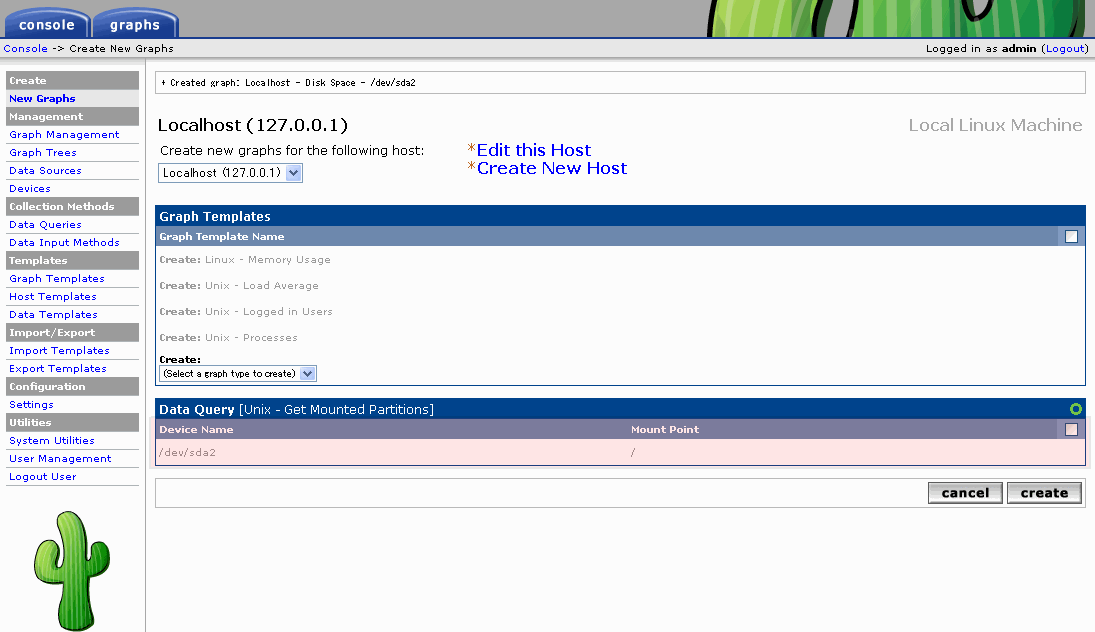Viewport: 1095px width, 632px height.
Task: Open Settings under Configuration
Action: point(31,405)
